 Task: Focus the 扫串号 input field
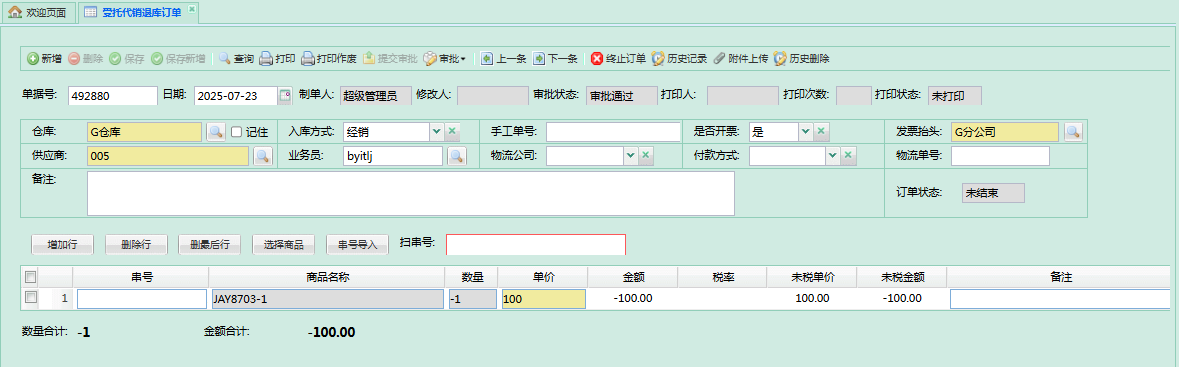click(x=535, y=244)
